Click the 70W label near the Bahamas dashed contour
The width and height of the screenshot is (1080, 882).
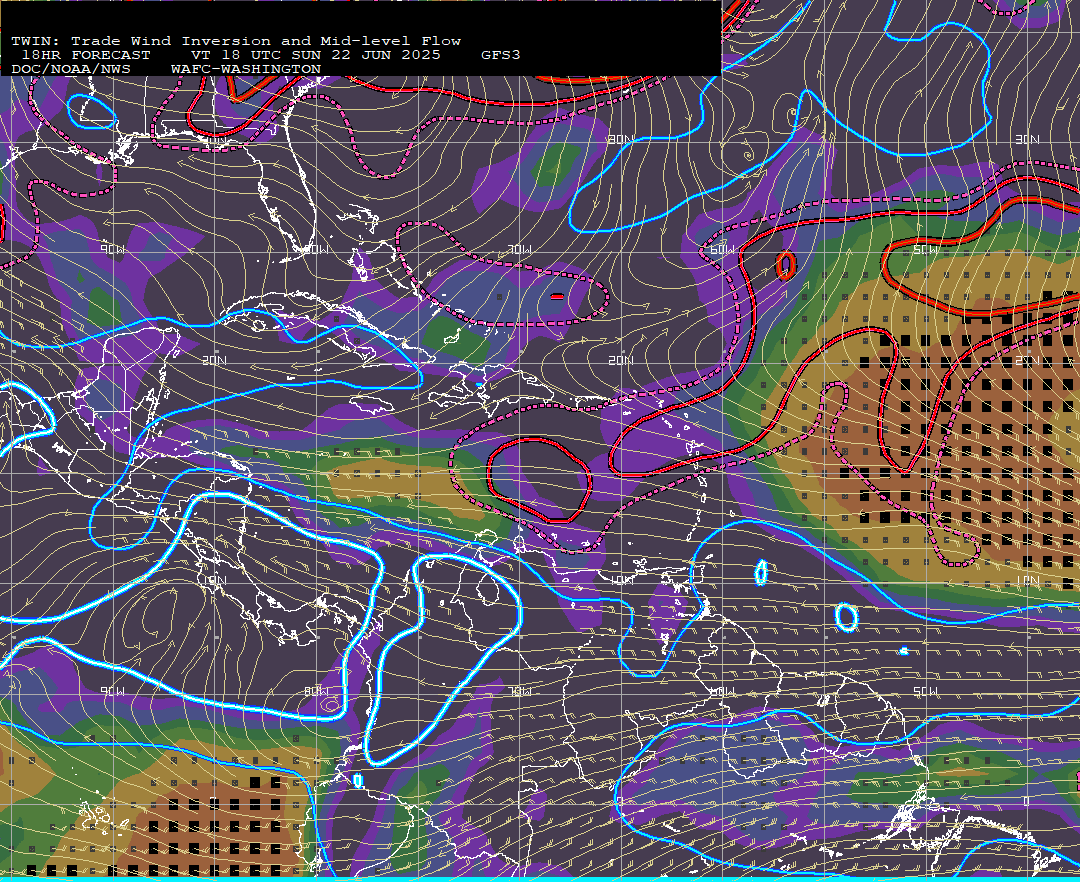pyautogui.click(x=519, y=249)
